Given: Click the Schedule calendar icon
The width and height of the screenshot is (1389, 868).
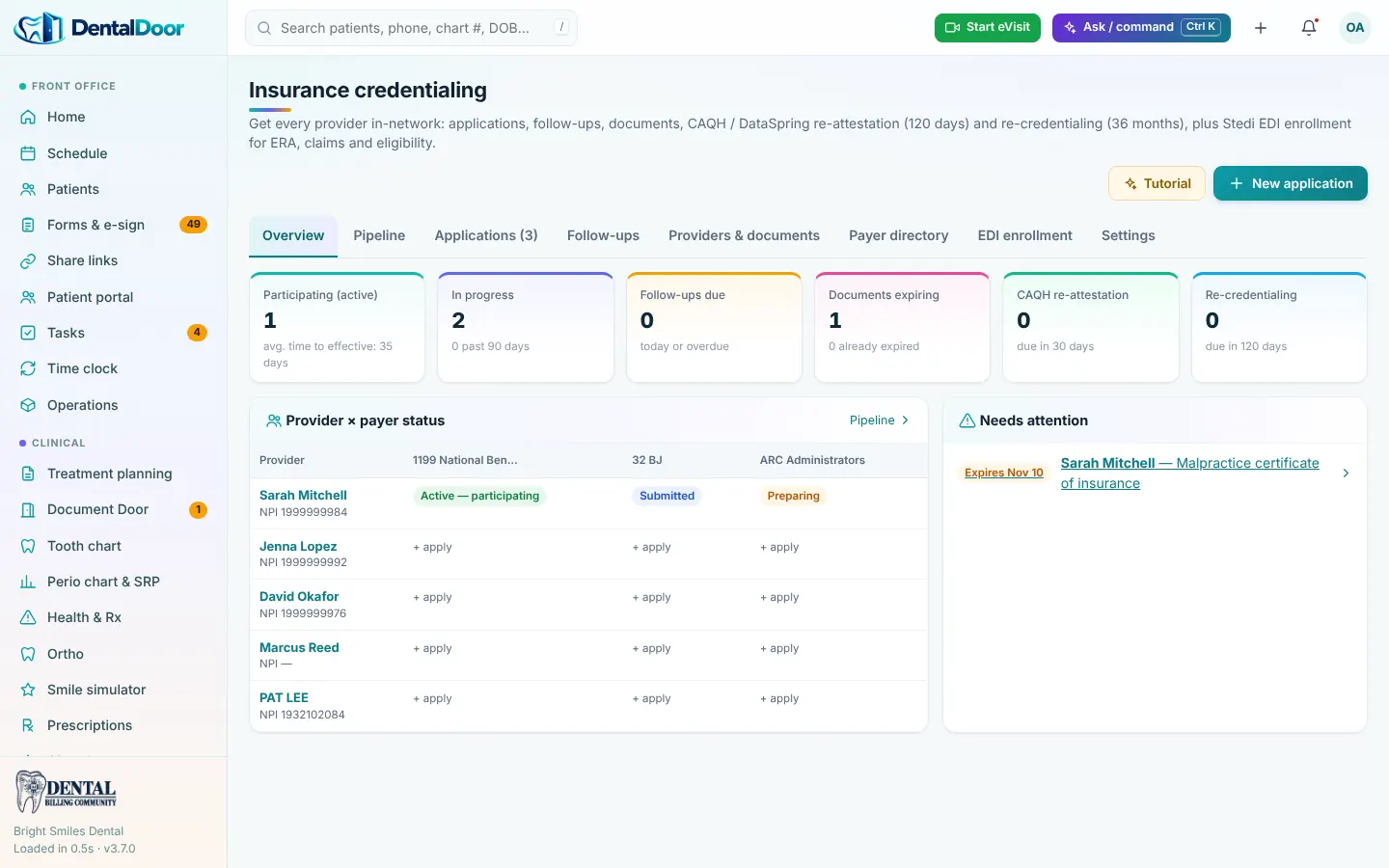Looking at the screenshot, I should 28,153.
